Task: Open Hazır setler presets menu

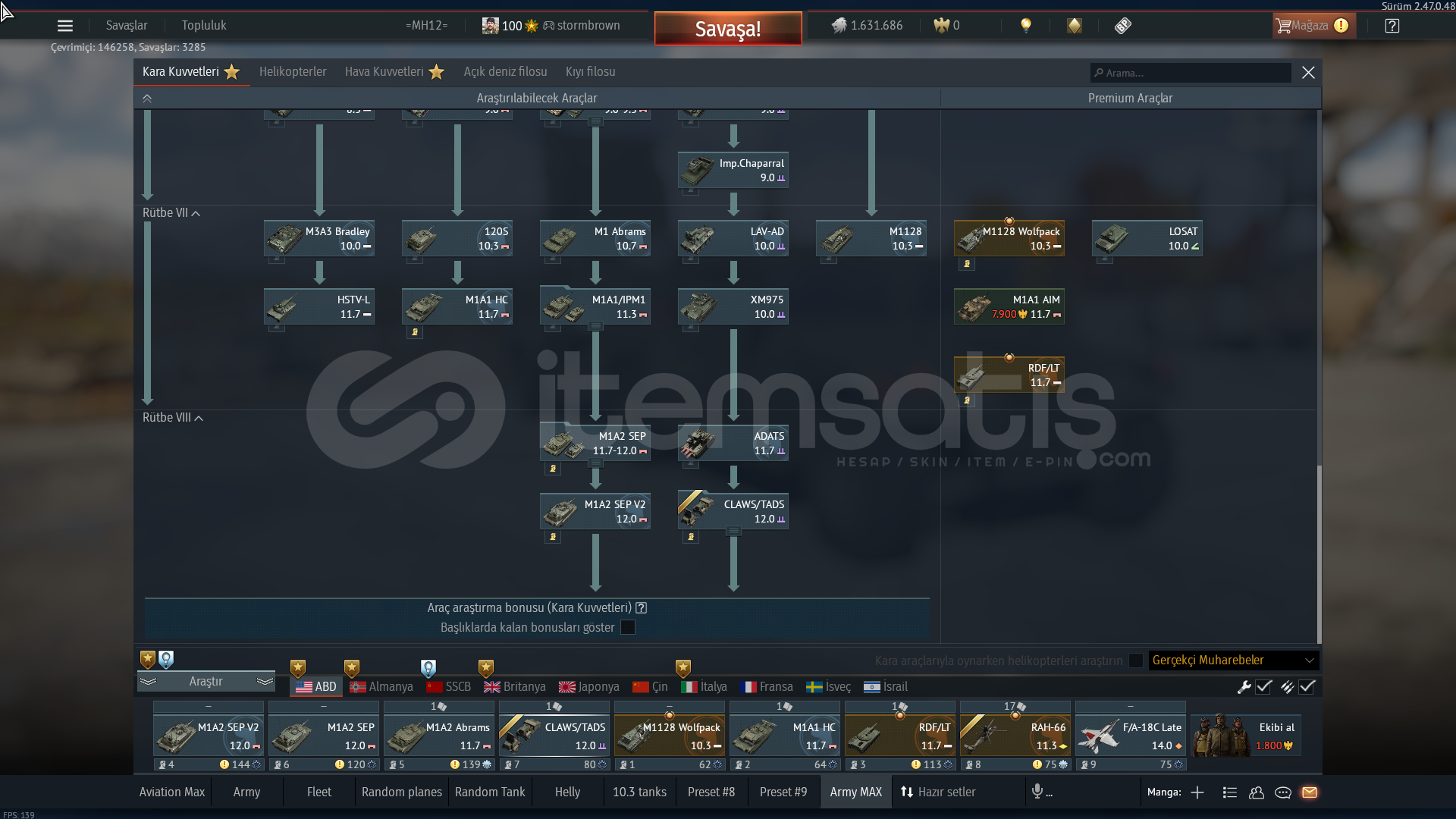Action: (x=938, y=792)
